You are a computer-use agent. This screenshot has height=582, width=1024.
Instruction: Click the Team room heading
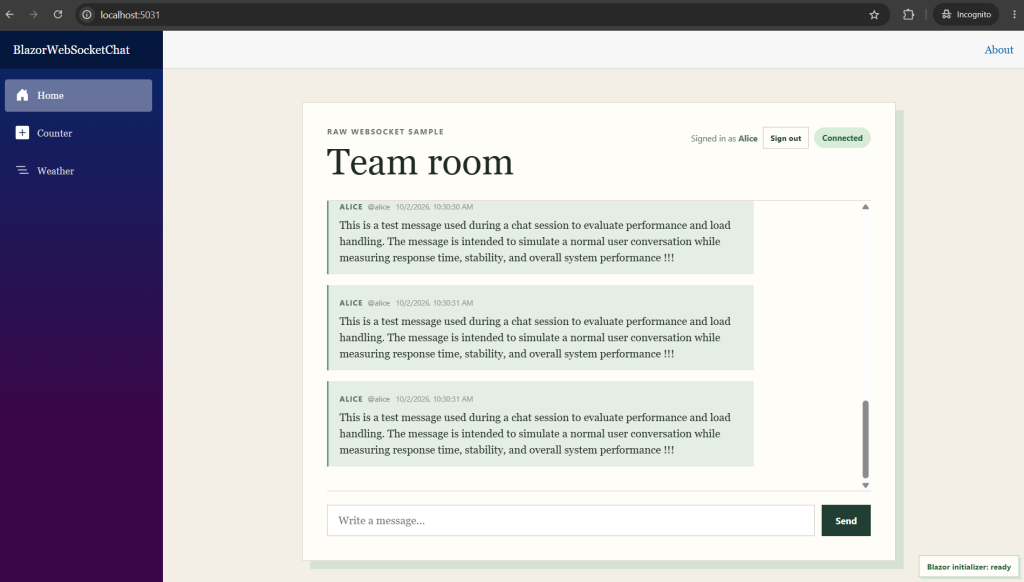(420, 162)
